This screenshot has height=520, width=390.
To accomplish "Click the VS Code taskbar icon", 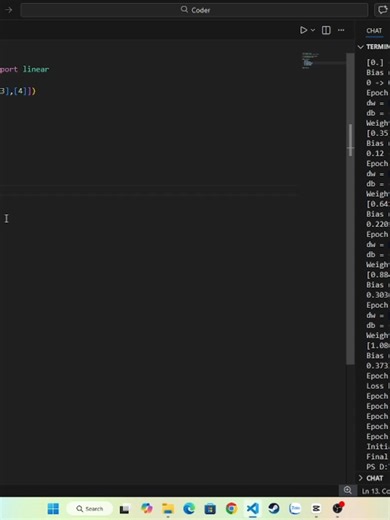I will 253,509.
